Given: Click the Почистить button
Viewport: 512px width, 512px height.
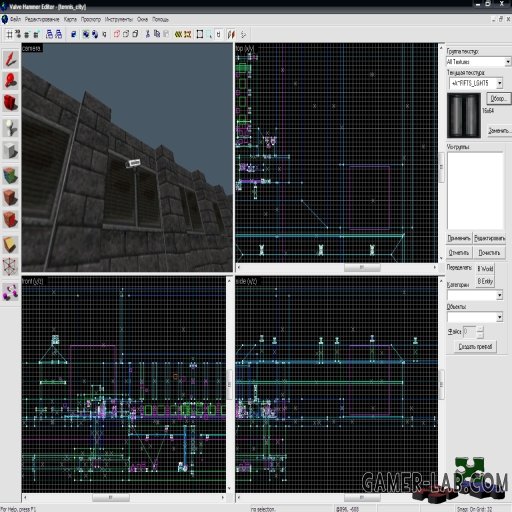Looking at the screenshot, I should tap(489, 253).
